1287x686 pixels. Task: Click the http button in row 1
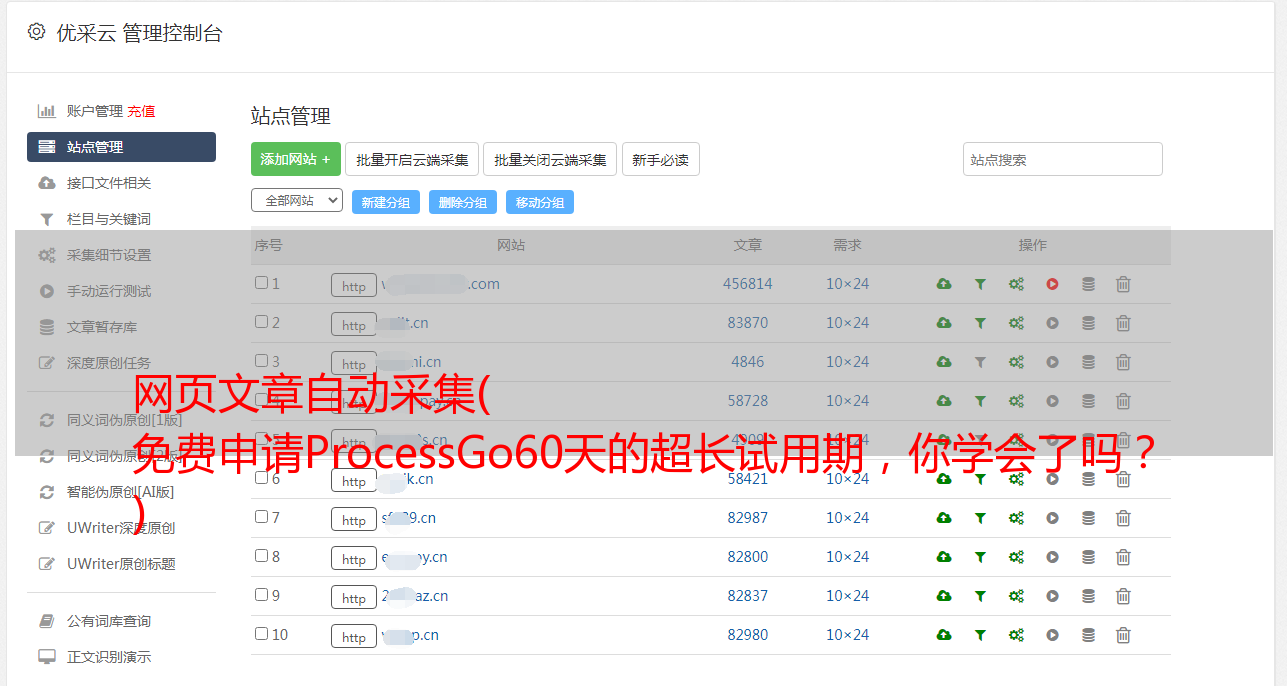[x=354, y=286]
